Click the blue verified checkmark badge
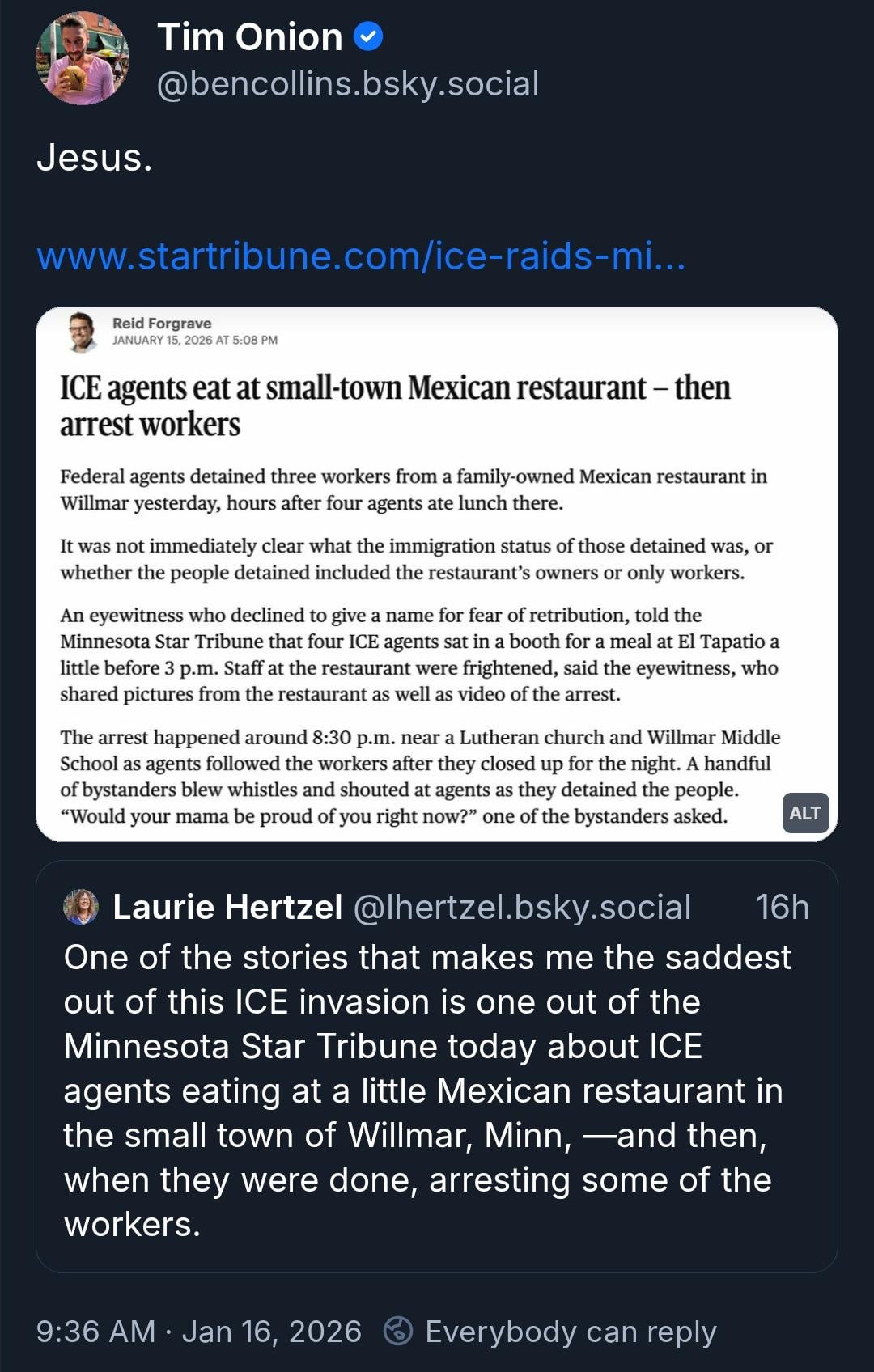Image resolution: width=874 pixels, height=1372 pixels. (x=369, y=36)
